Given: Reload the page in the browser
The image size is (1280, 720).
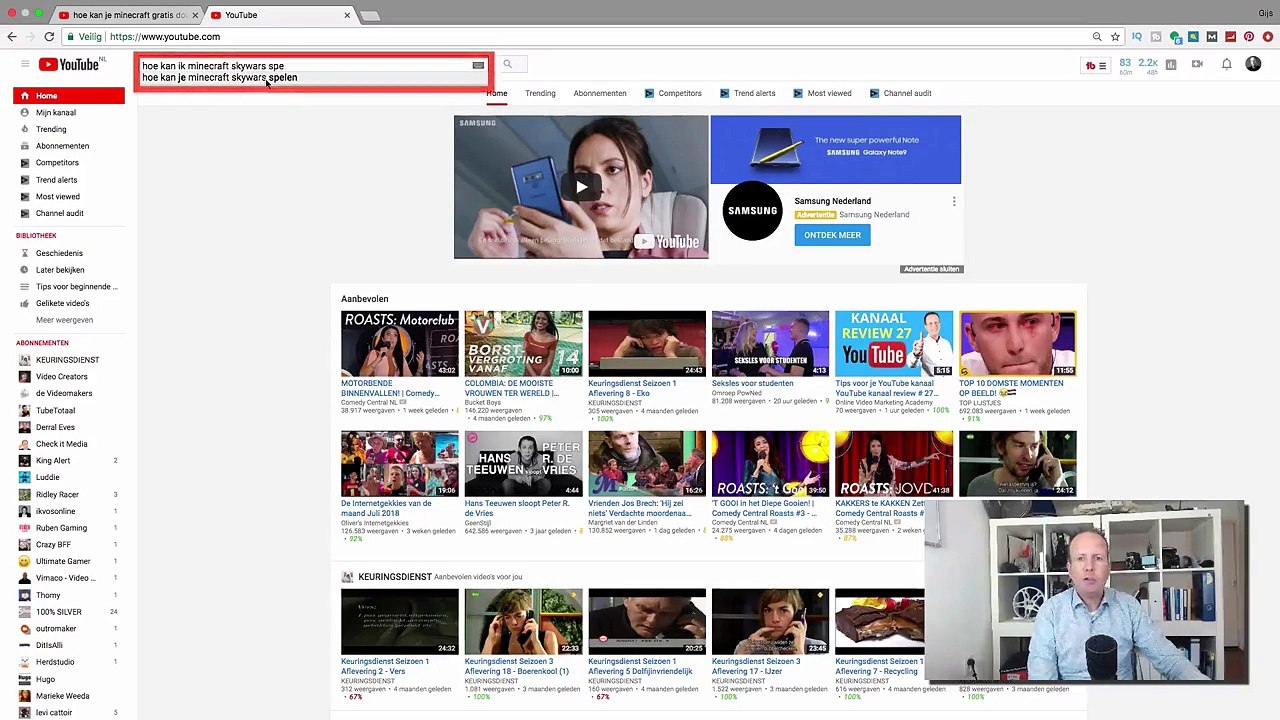Looking at the screenshot, I should [x=49, y=37].
